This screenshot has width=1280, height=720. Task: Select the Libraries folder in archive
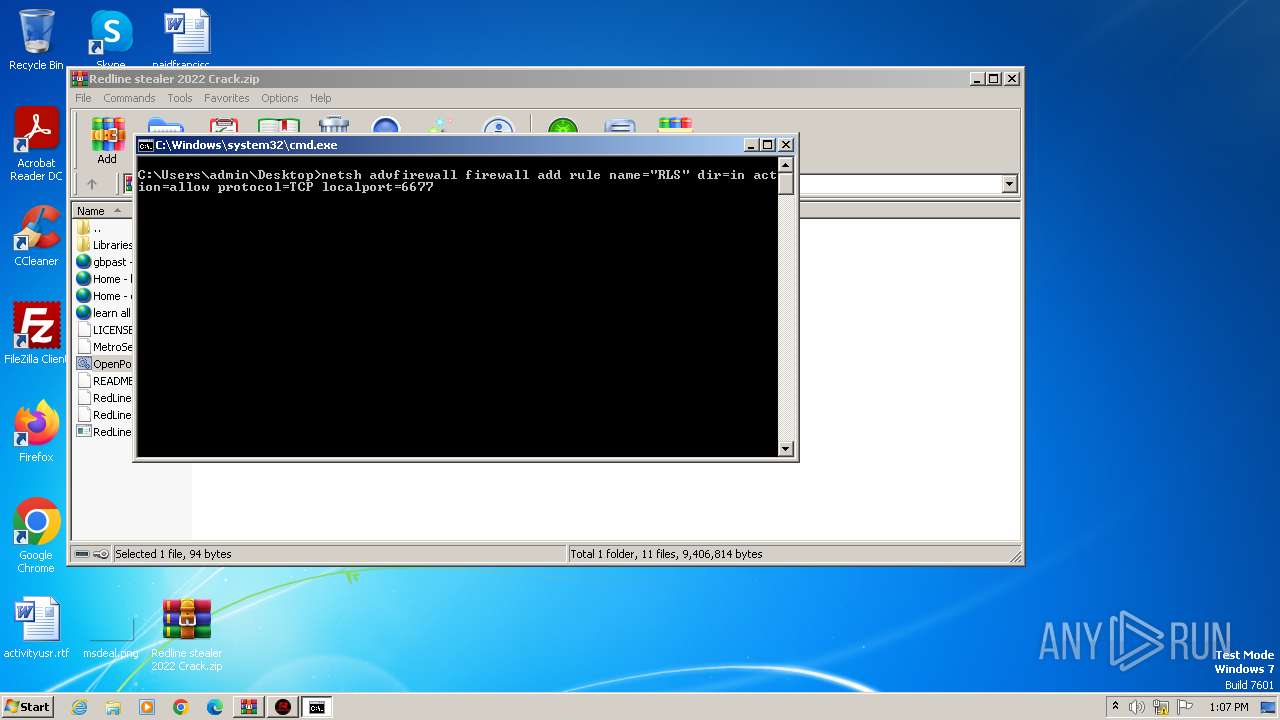click(104, 245)
